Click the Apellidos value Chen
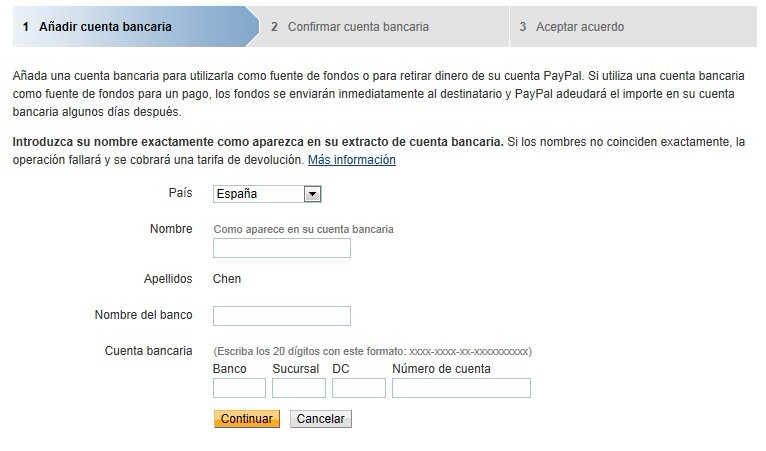 [x=227, y=279]
